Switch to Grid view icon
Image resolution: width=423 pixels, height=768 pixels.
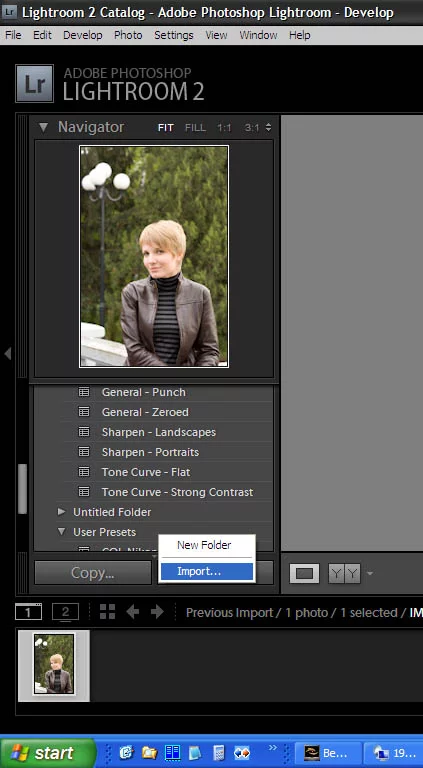point(107,611)
